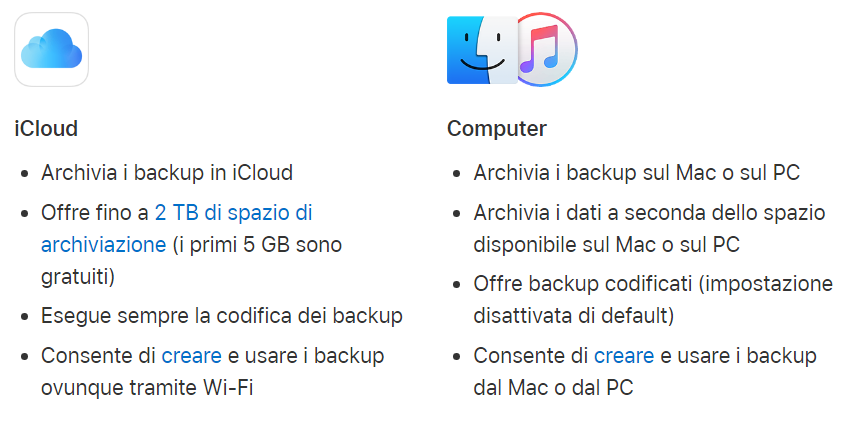
Task: Click the "Computer" section heading
Action: coord(496,129)
